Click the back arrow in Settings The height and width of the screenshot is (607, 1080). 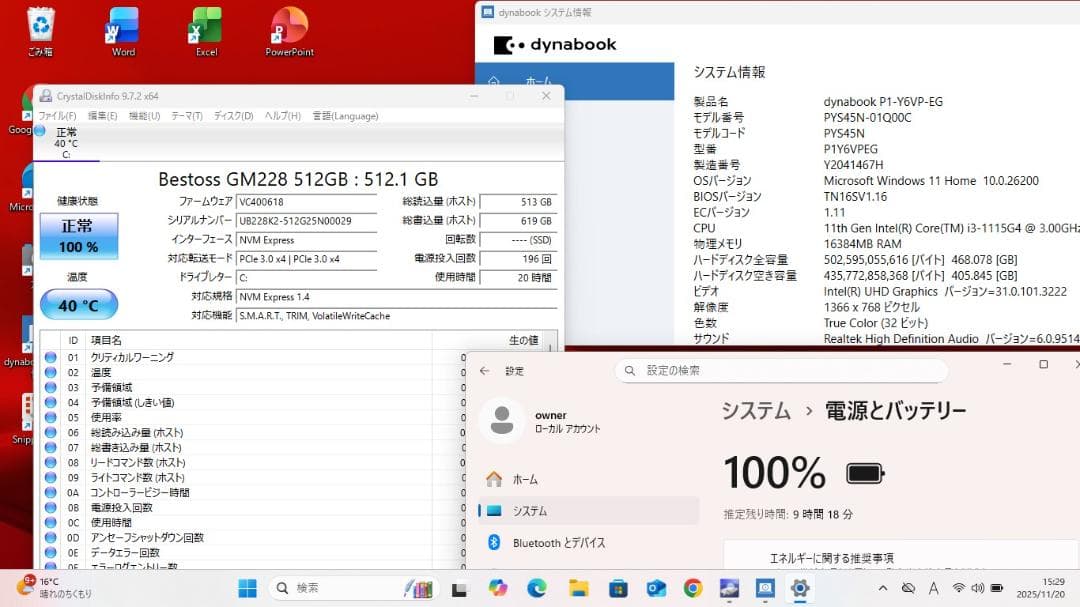coord(483,370)
